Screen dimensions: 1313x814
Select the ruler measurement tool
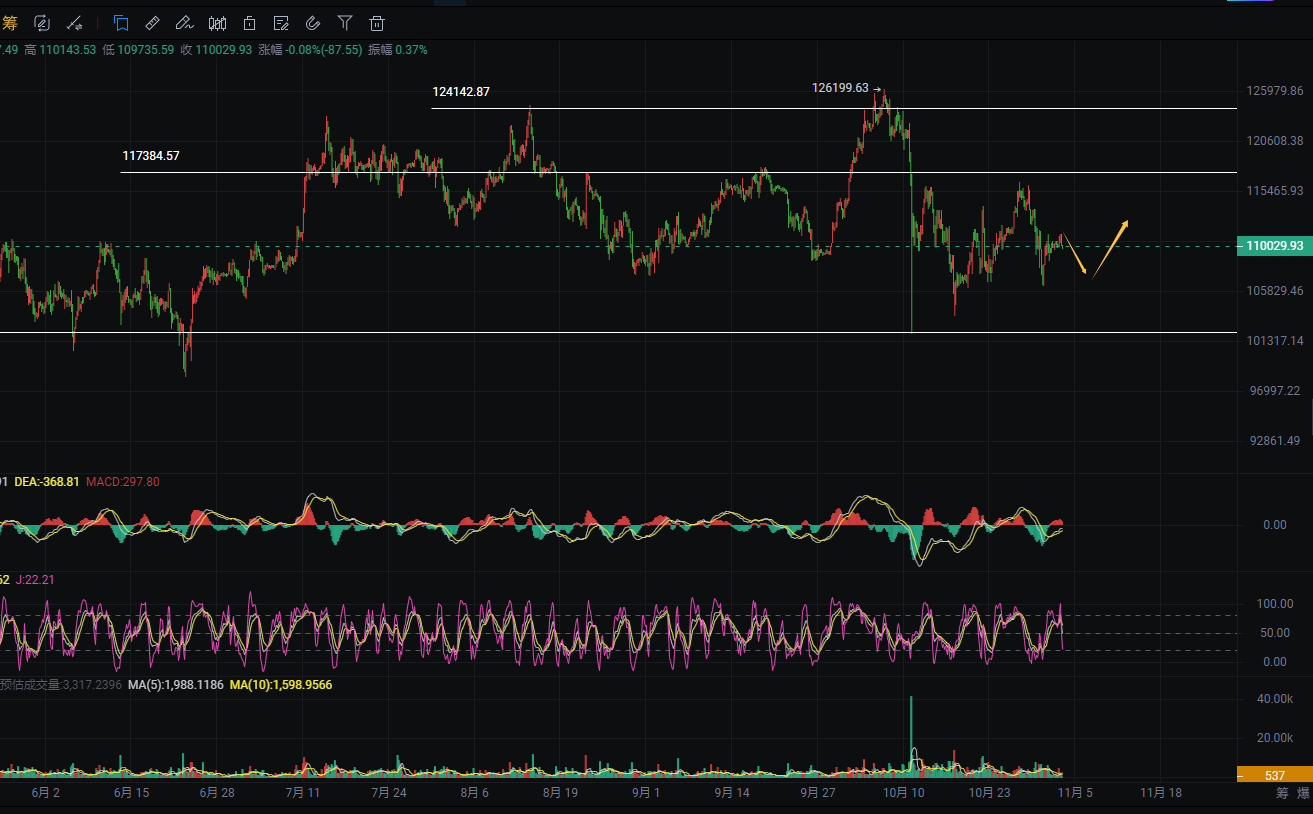152,22
